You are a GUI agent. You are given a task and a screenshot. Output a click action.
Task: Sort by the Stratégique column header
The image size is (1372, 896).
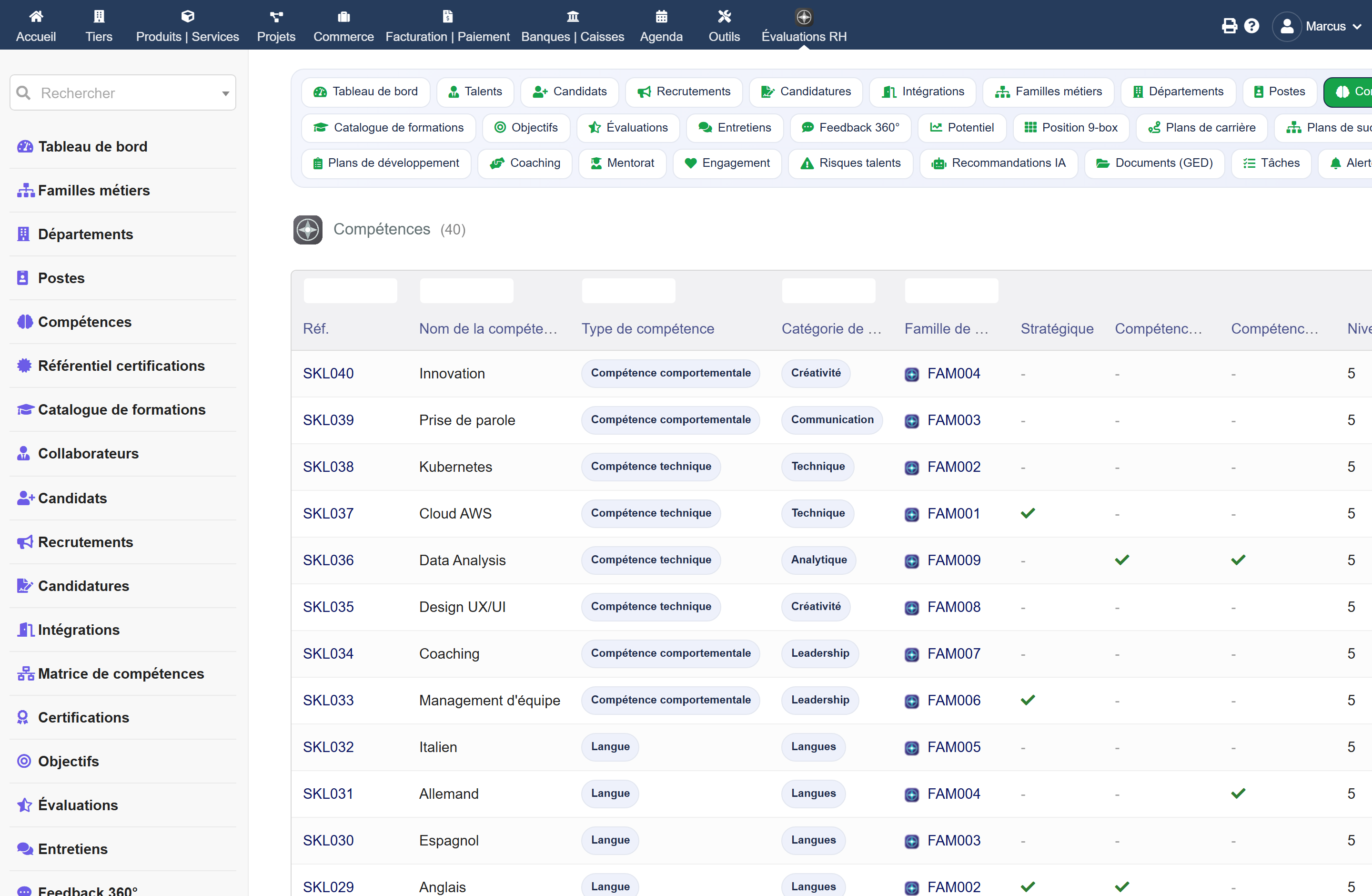[1057, 329]
